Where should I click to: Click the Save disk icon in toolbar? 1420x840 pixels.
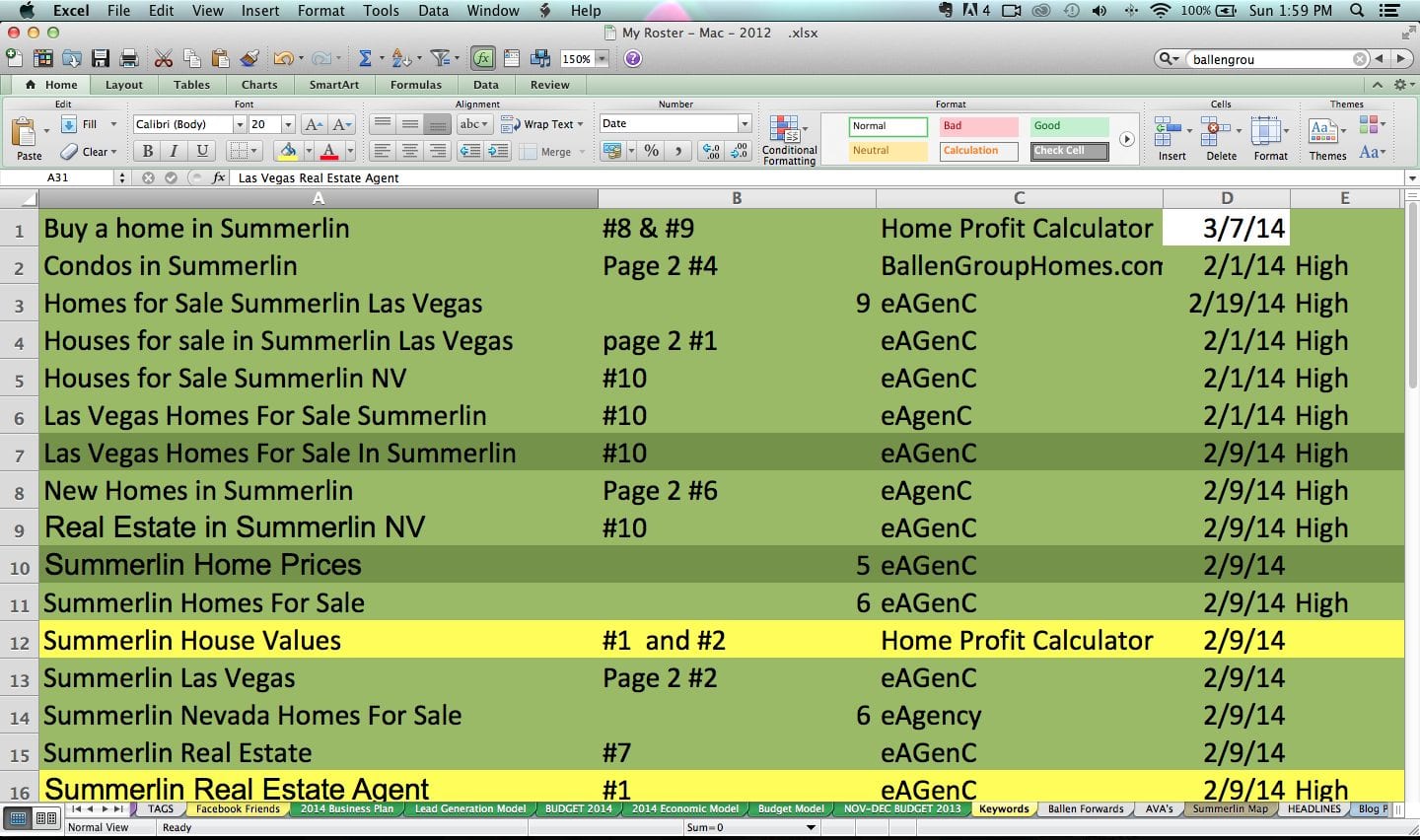coord(101,59)
